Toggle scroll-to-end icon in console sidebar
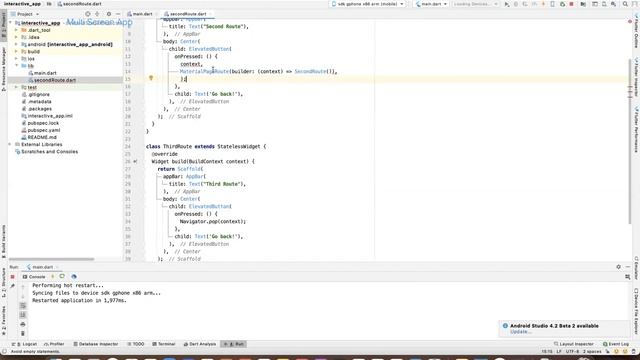Viewport: 640px width, 360px height. [x=23, y=315]
